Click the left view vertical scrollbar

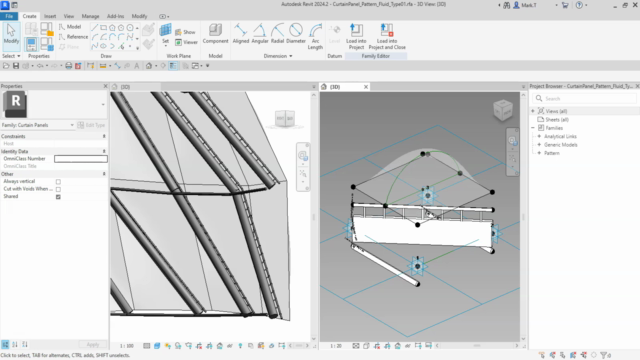point(313,217)
